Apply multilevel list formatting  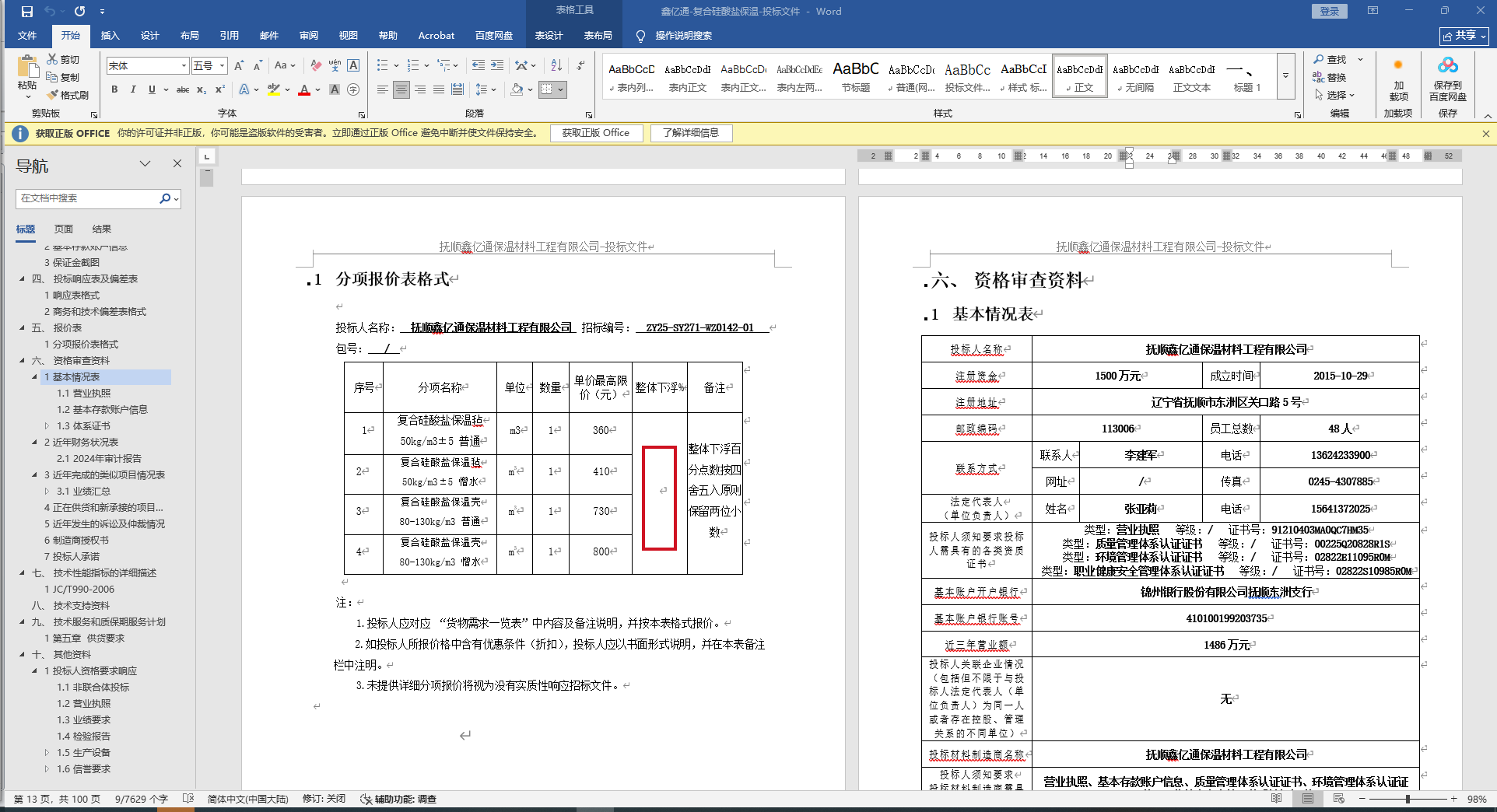[443, 65]
